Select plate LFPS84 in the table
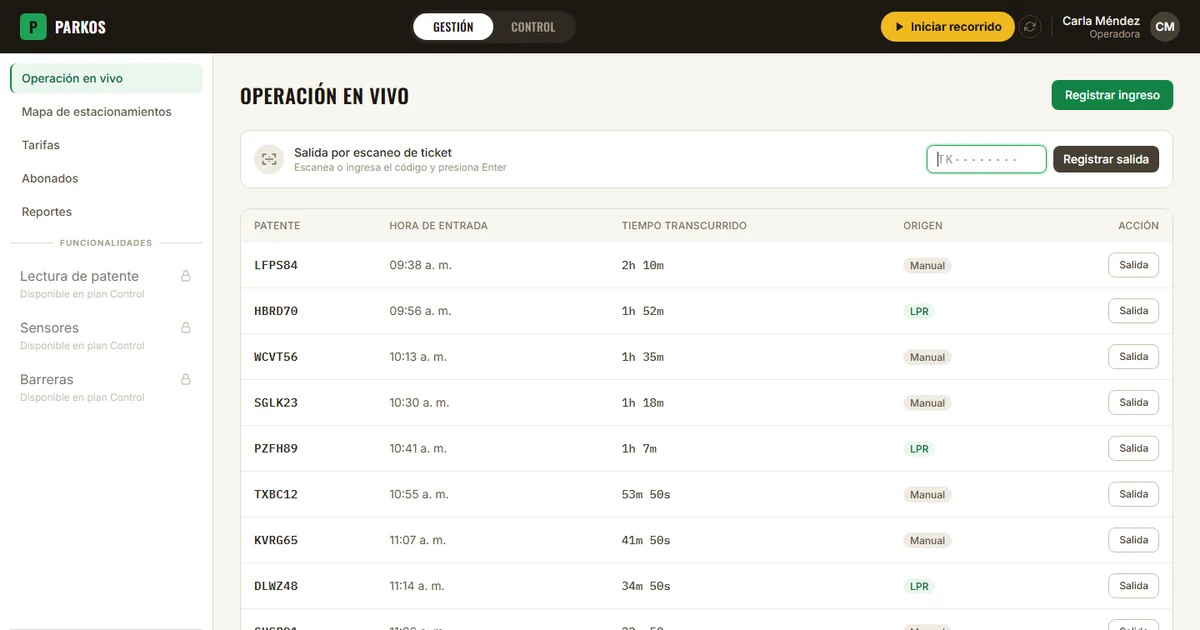Viewport: 1200px width, 630px height. 276,266
